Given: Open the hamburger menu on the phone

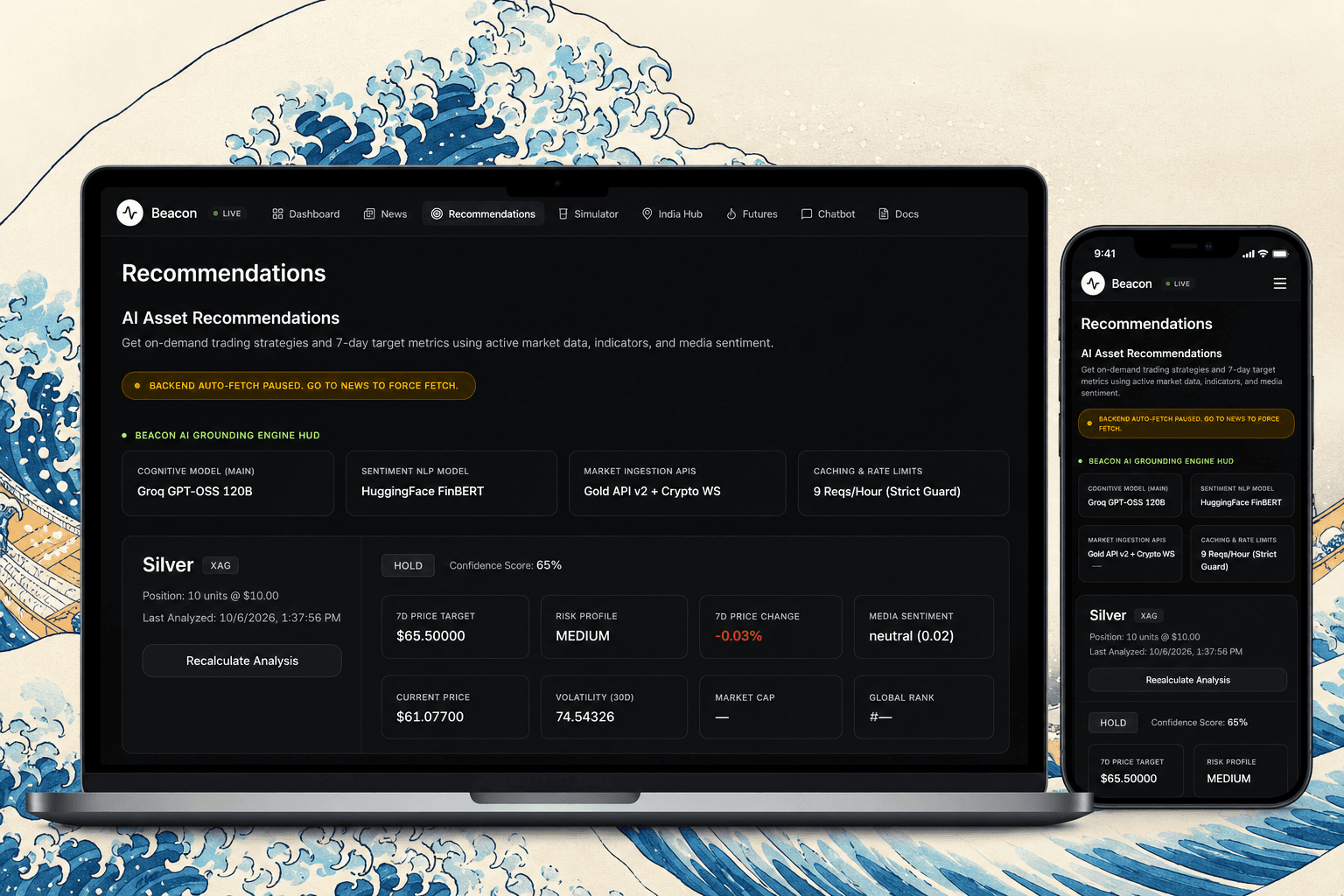Looking at the screenshot, I should point(1279,283).
